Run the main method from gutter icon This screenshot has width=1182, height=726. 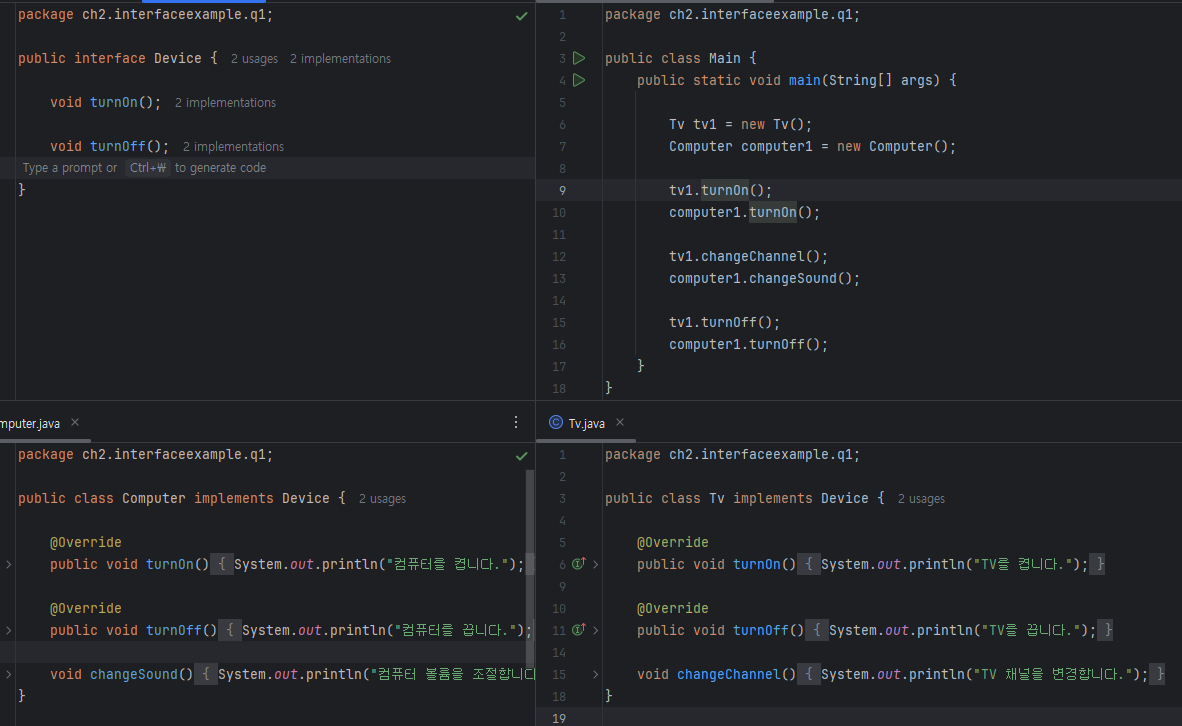(579, 80)
